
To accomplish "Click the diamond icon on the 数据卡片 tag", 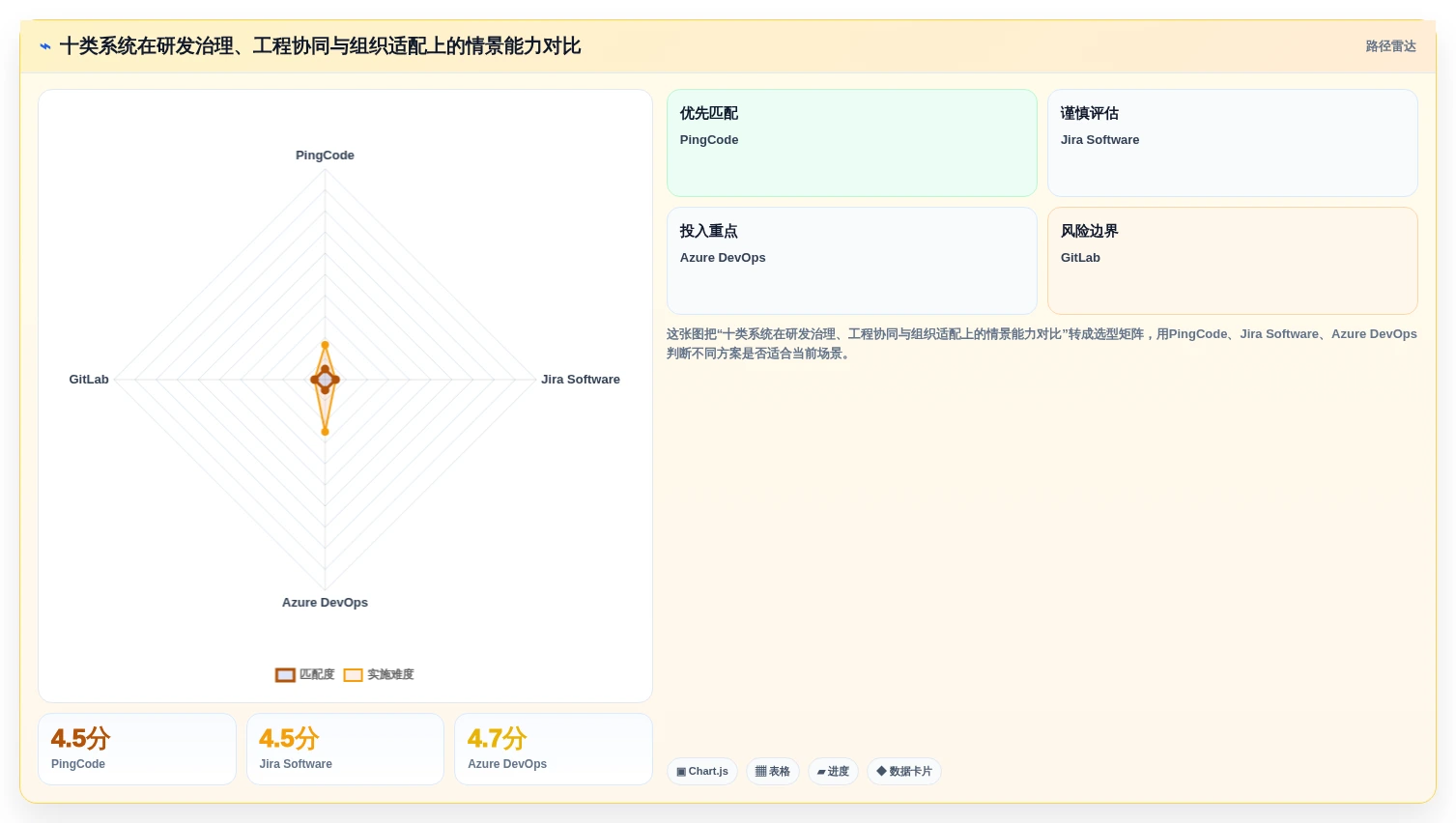I will [881, 771].
